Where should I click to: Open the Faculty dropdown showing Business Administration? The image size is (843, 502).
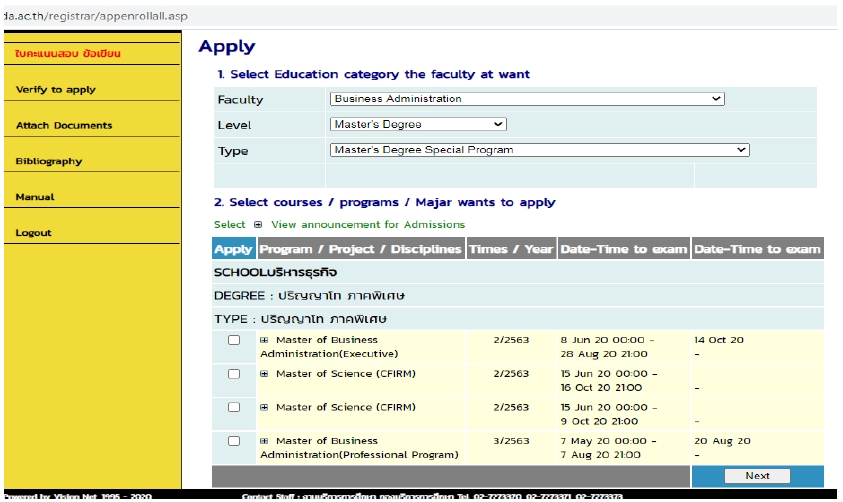pos(526,99)
